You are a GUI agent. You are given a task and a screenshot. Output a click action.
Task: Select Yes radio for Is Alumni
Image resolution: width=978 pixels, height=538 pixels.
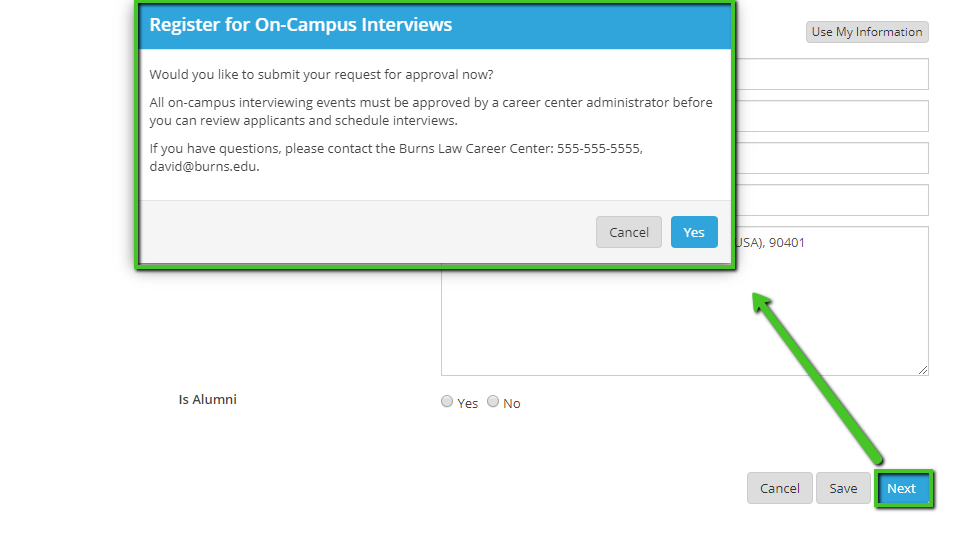point(447,402)
